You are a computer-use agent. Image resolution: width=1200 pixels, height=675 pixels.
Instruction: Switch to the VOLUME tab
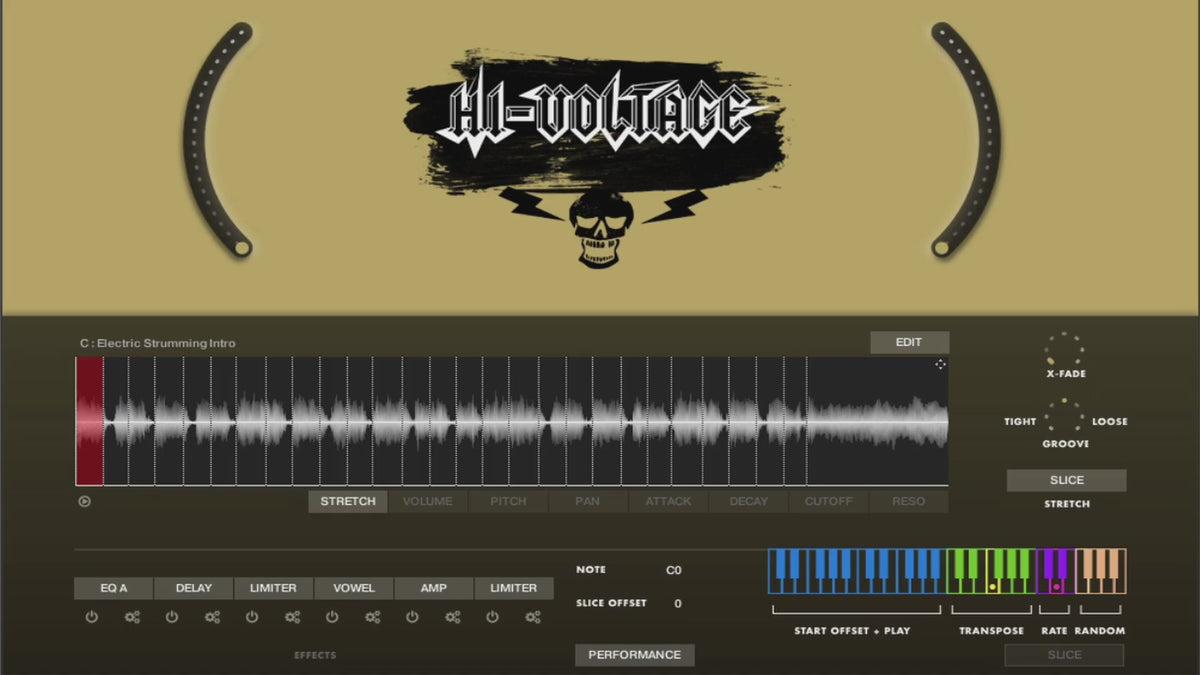pos(428,502)
